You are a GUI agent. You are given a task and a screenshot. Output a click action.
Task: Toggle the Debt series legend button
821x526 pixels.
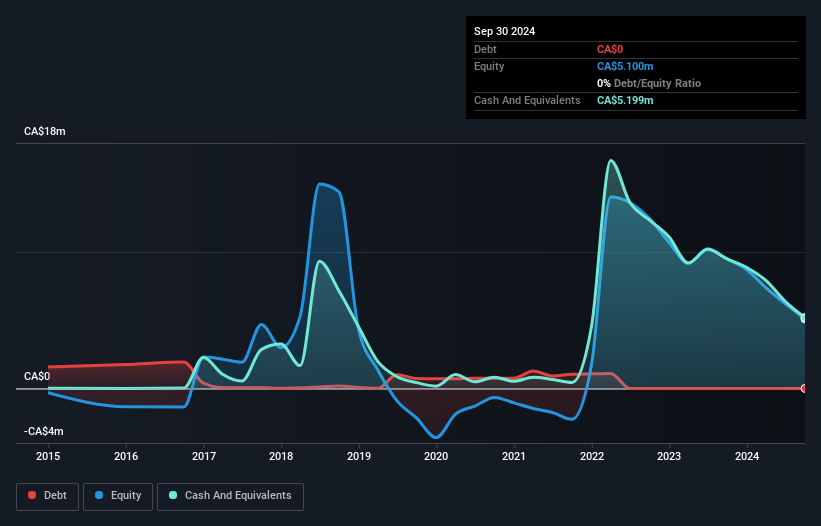[48, 496]
